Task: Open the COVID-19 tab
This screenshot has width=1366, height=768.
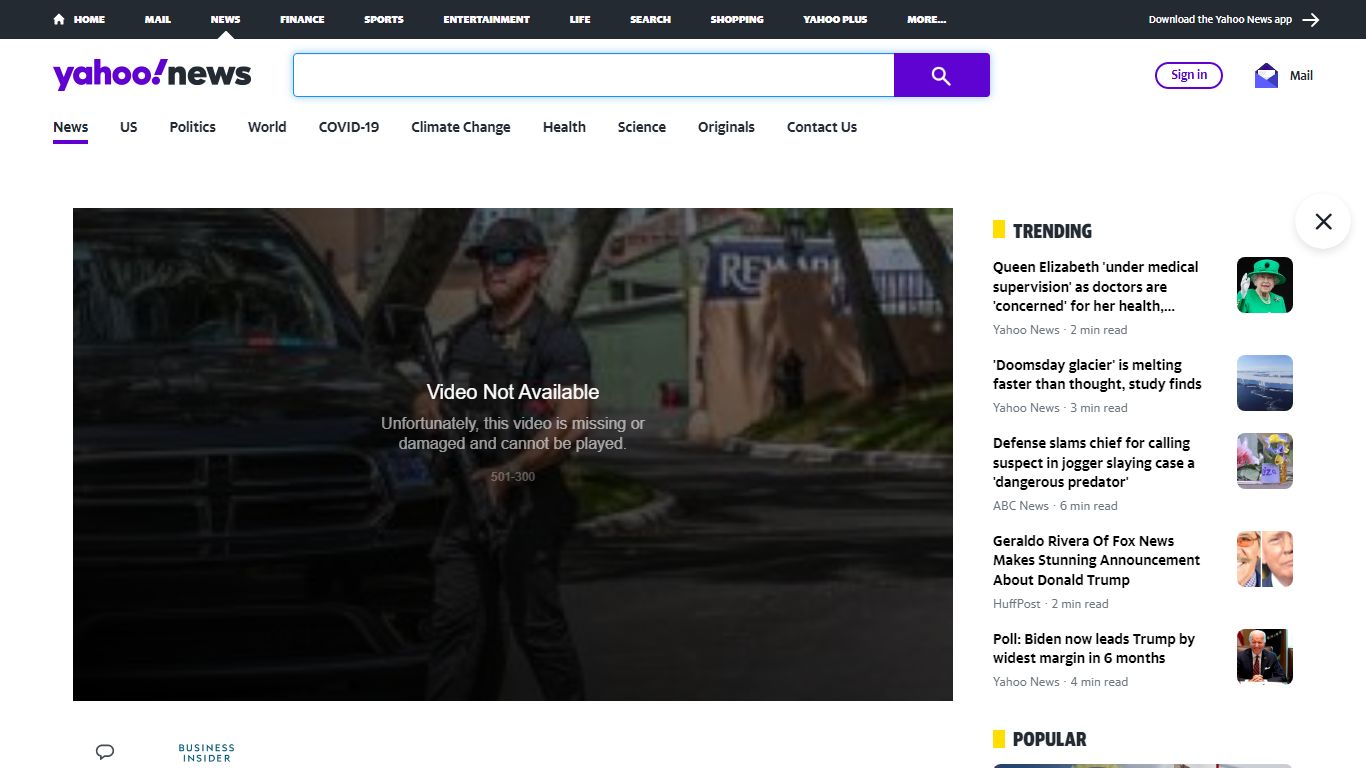Action: pos(349,127)
